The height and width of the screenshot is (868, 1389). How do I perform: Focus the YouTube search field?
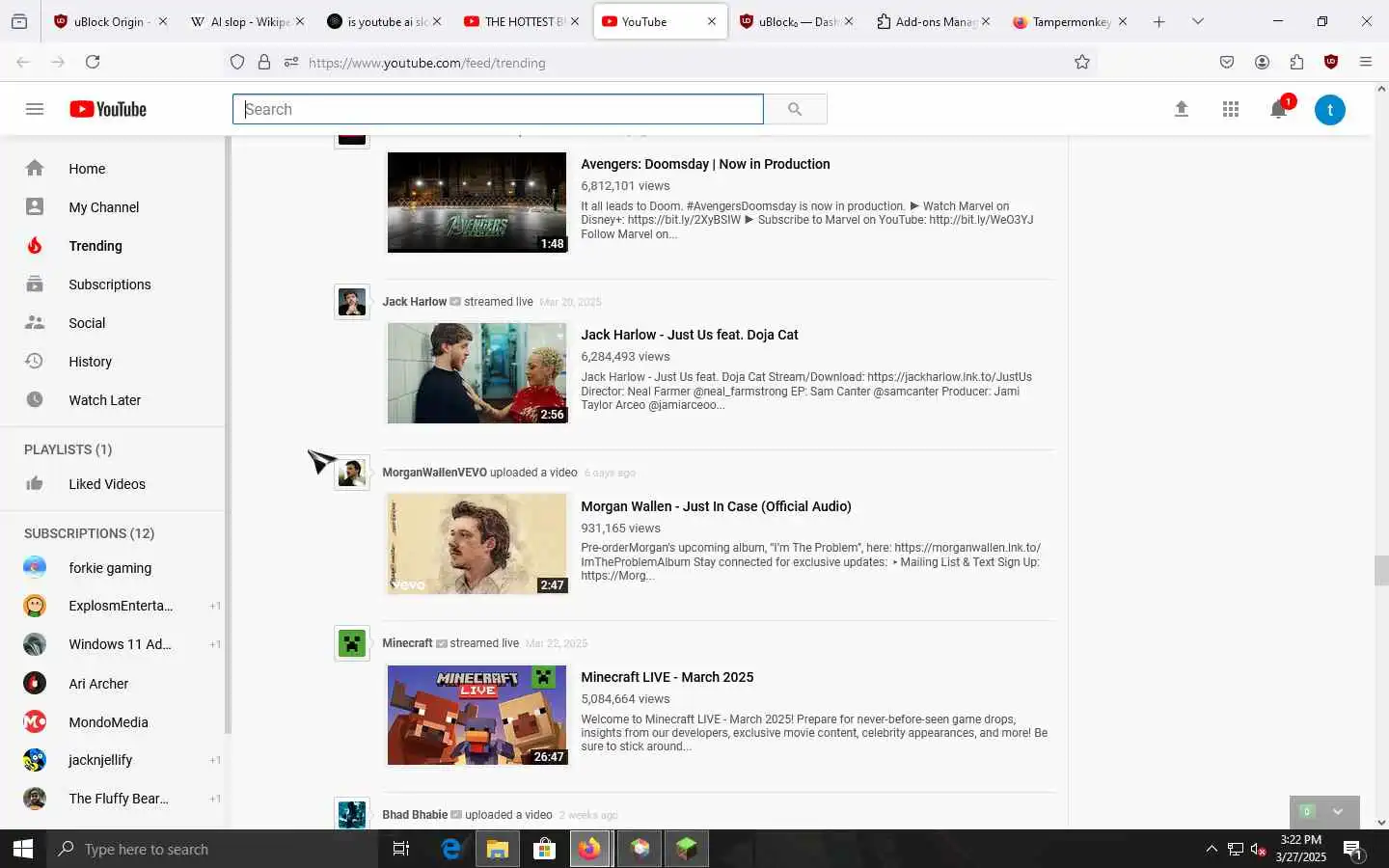click(x=498, y=109)
